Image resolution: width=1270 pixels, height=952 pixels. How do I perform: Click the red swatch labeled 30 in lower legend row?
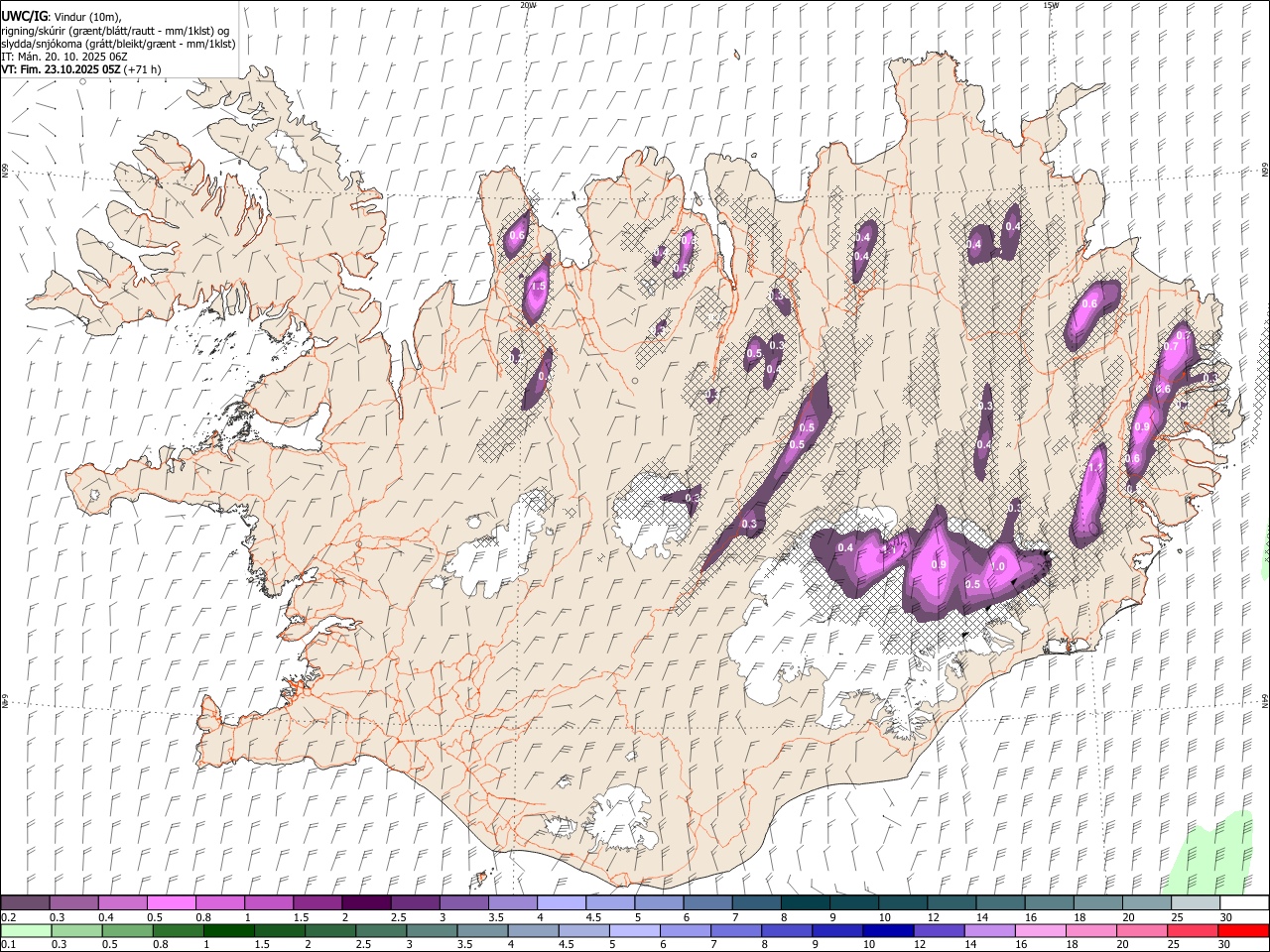[1243, 931]
